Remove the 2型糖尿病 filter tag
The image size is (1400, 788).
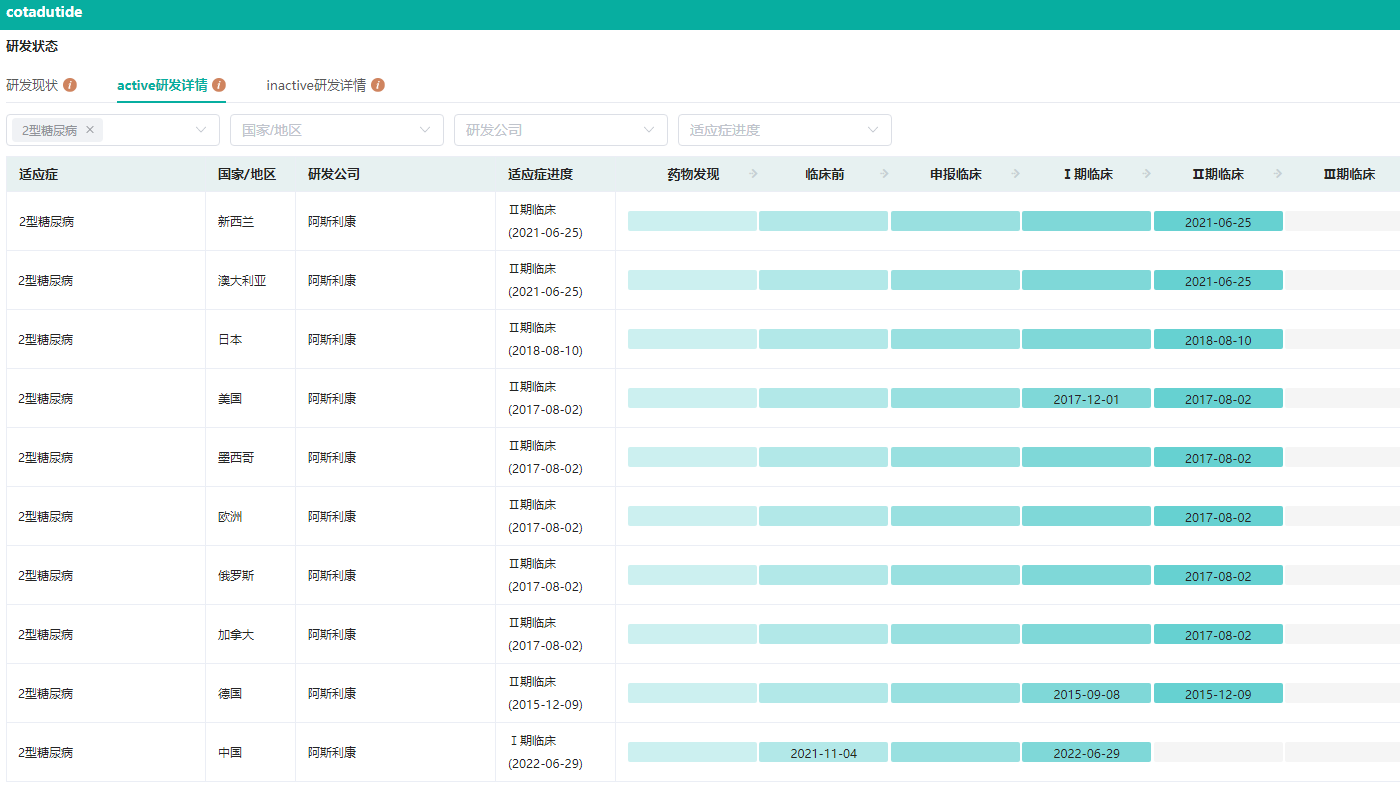pos(90,130)
